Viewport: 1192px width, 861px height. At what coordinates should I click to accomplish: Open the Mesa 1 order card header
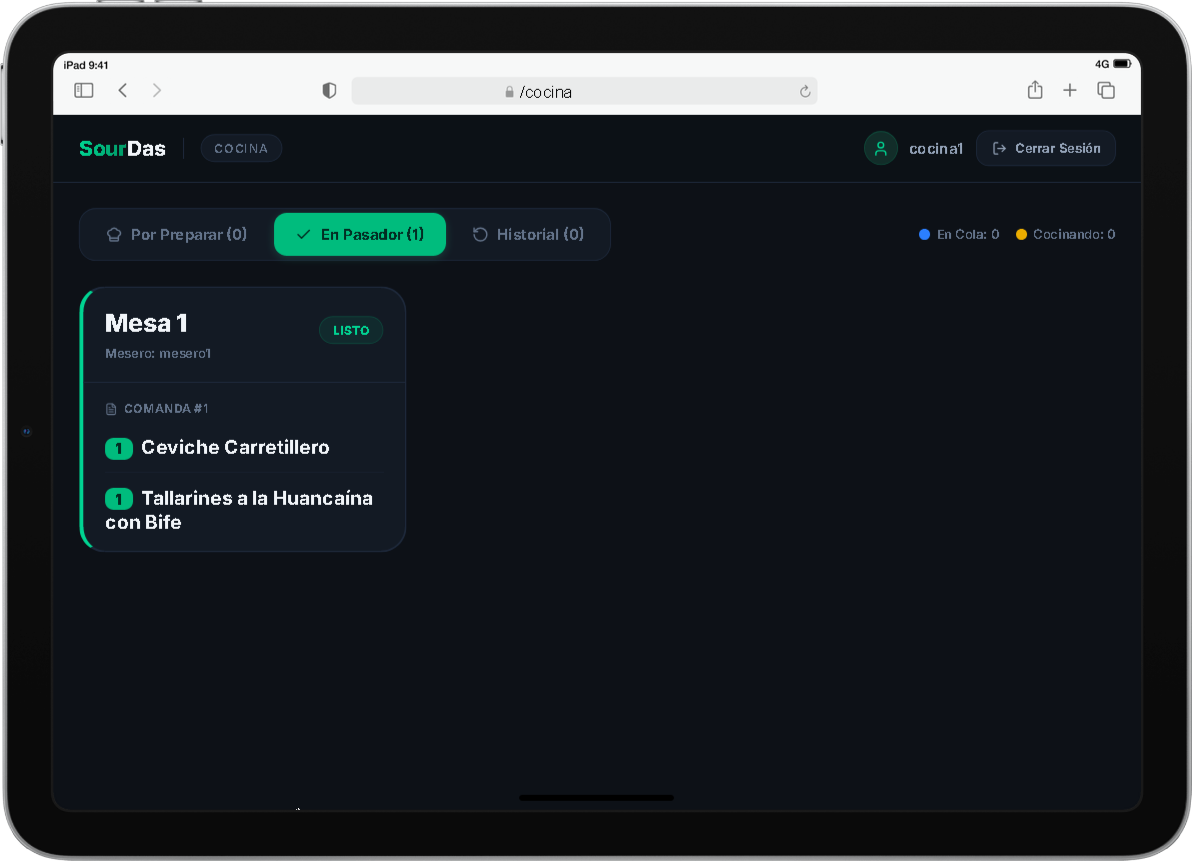[244, 336]
